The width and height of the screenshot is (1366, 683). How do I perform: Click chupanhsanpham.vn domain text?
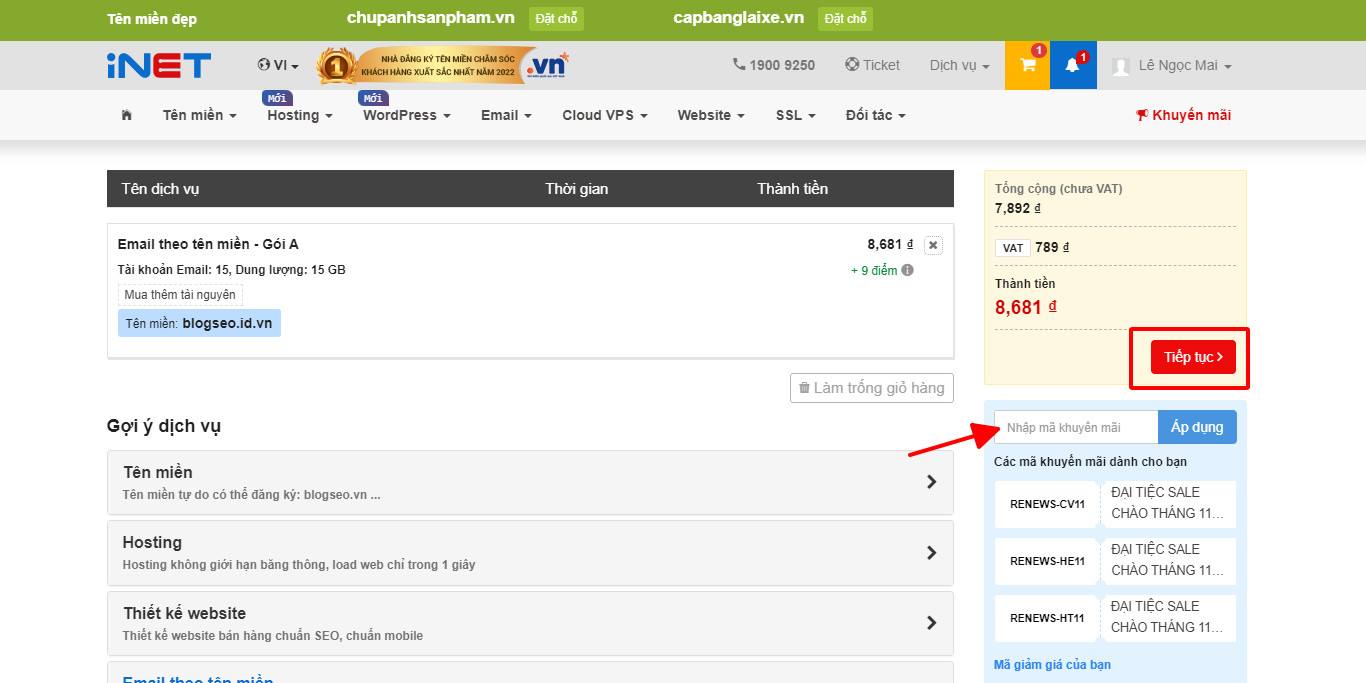(x=431, y=18)
